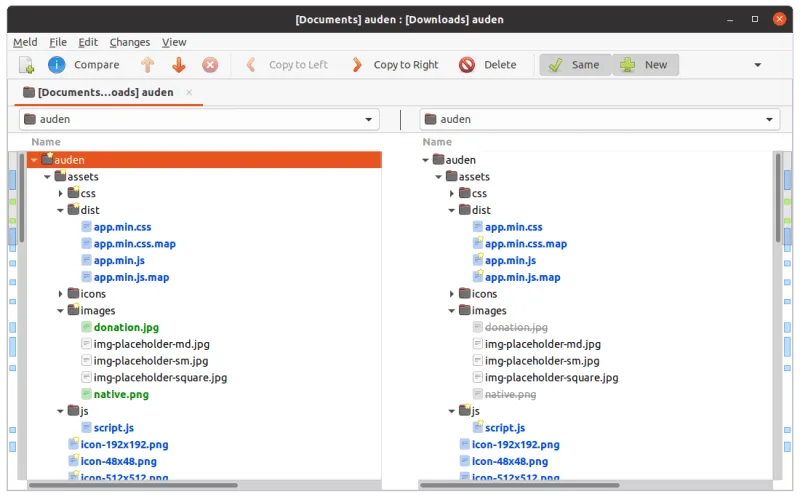Select the css folder icon in left pane

(x=73, y=193)
